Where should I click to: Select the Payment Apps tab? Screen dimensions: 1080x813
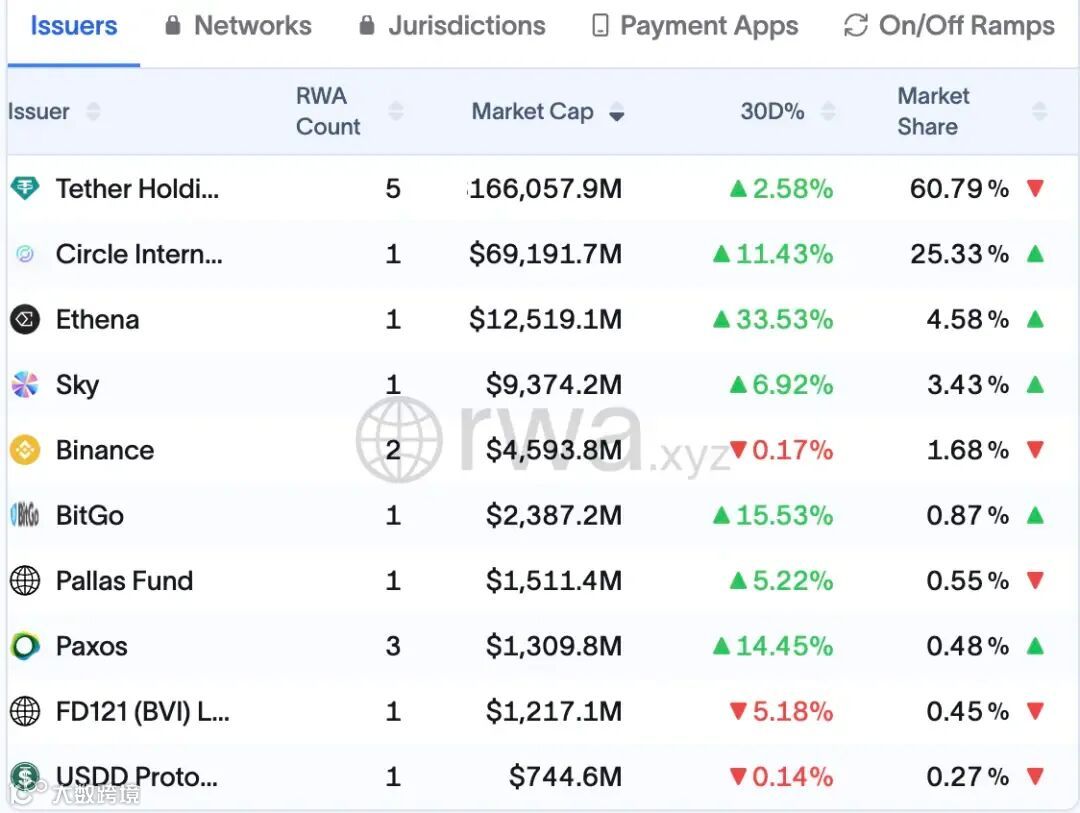[696, 26]
